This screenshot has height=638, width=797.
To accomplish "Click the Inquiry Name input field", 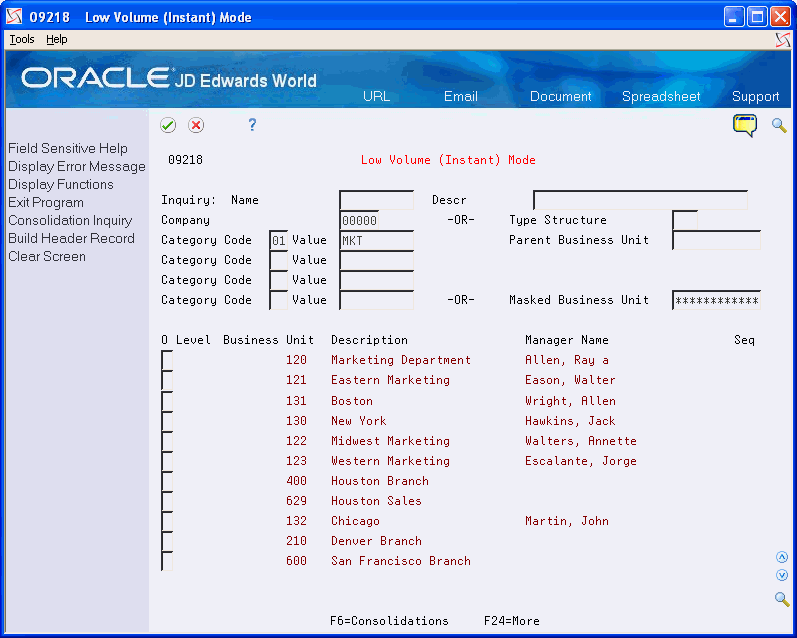I will click(x=377, y=200).
